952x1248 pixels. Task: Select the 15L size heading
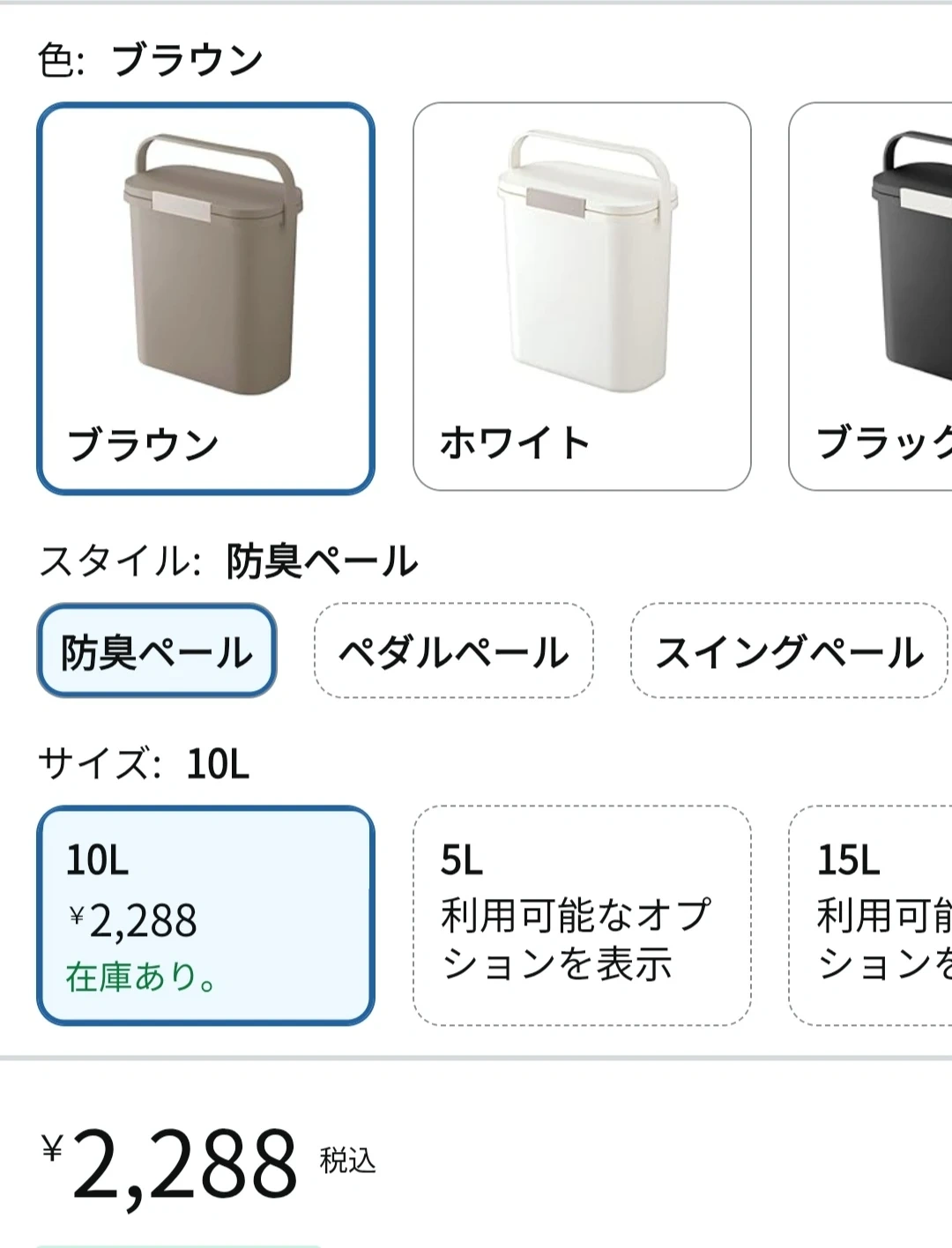tap(848, 859)
